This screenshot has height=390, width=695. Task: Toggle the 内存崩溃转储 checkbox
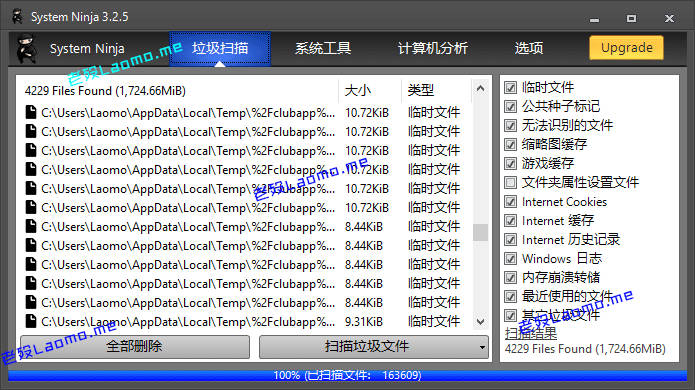pos(511,277)
